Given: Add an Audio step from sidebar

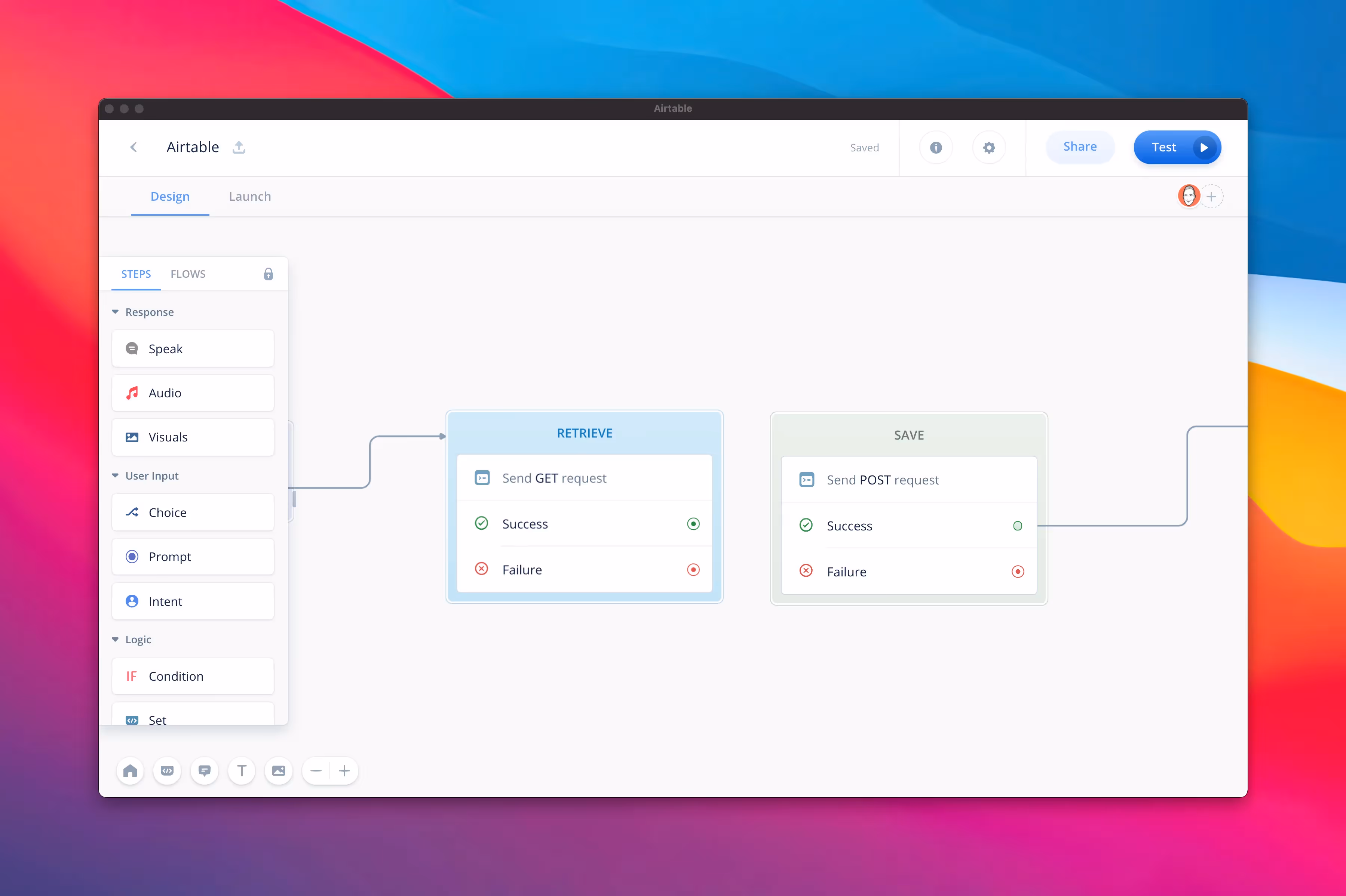Looking at the screenshot, I should point(193,392).
